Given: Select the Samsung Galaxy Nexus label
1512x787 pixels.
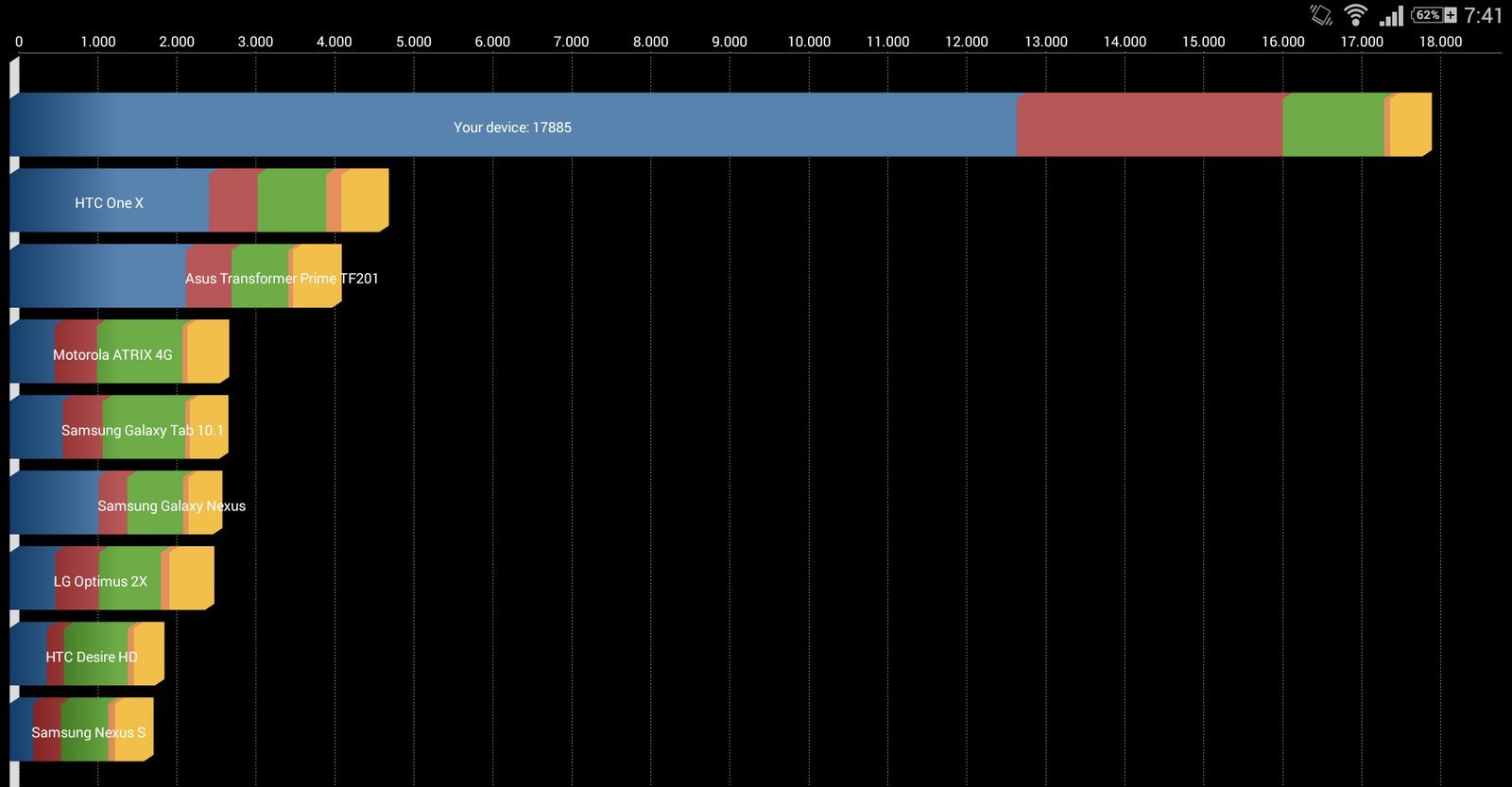Looking at the screenshot, I should pyautogui.click(x=171, y=506).
